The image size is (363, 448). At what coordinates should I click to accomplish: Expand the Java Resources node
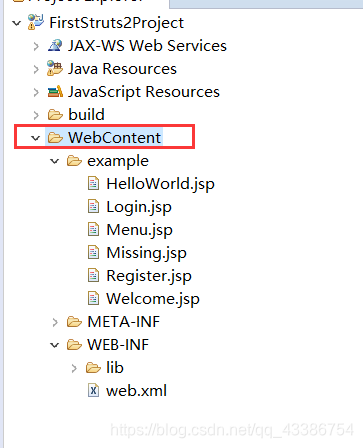[36, 69]
